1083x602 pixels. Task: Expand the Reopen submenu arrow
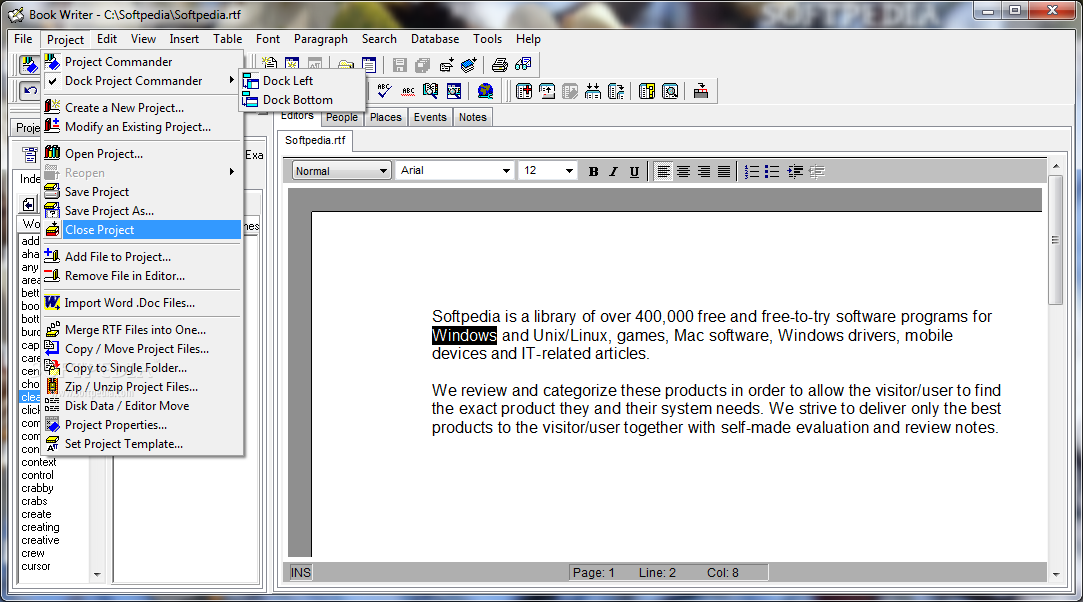tap(232, 173)
